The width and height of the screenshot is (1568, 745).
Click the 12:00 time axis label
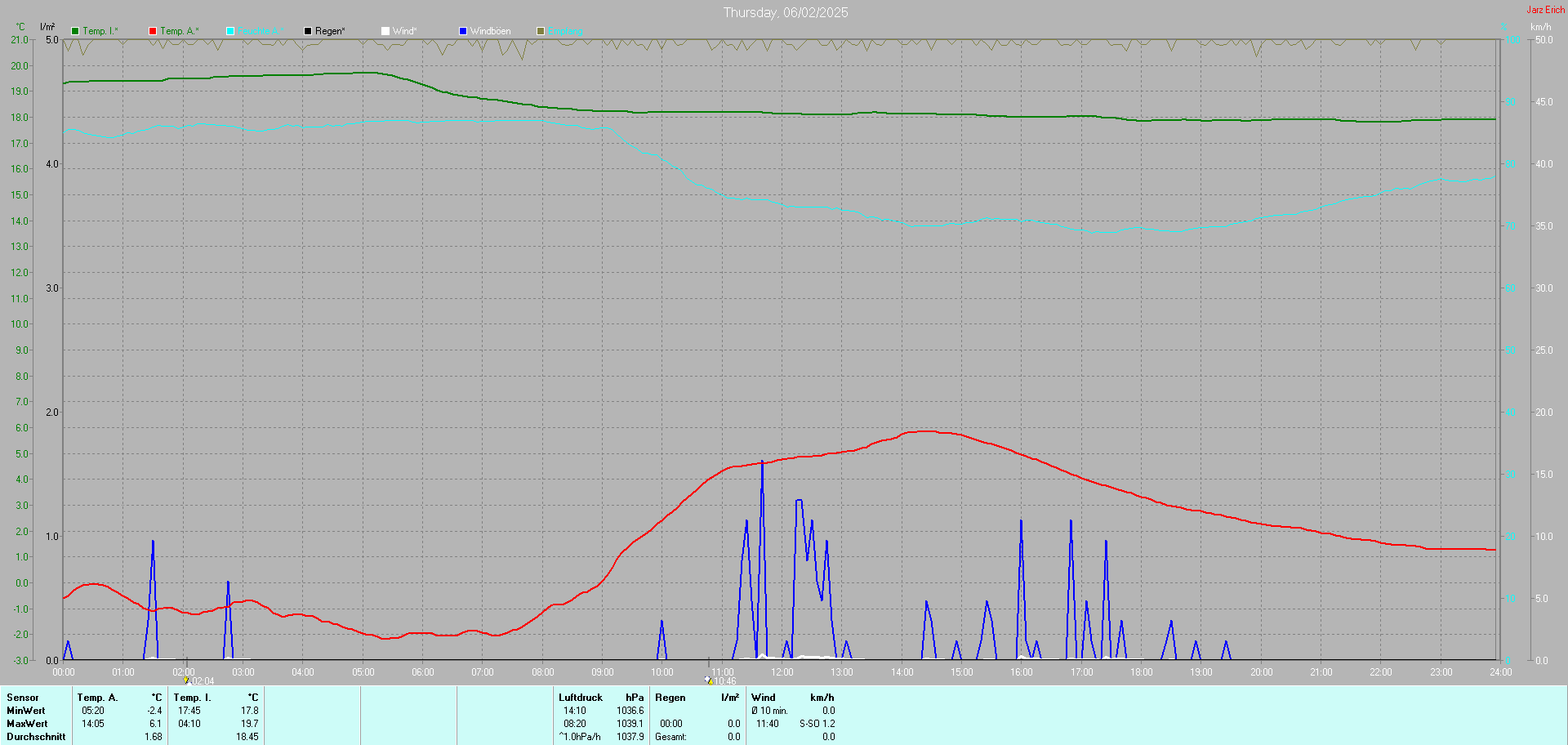[x=782, y=672]
